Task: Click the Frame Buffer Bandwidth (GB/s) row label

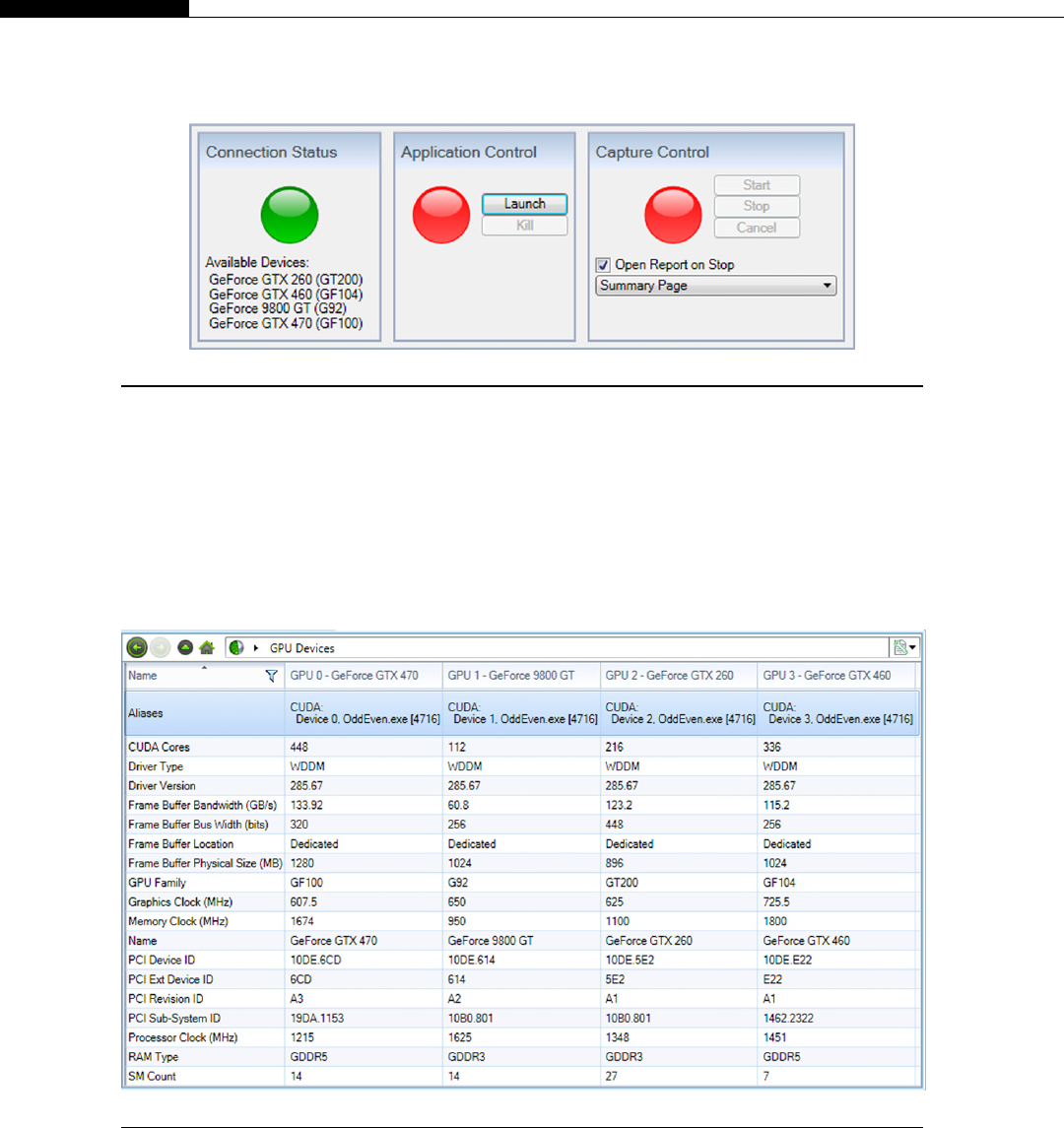Action: tap(202, 806)
